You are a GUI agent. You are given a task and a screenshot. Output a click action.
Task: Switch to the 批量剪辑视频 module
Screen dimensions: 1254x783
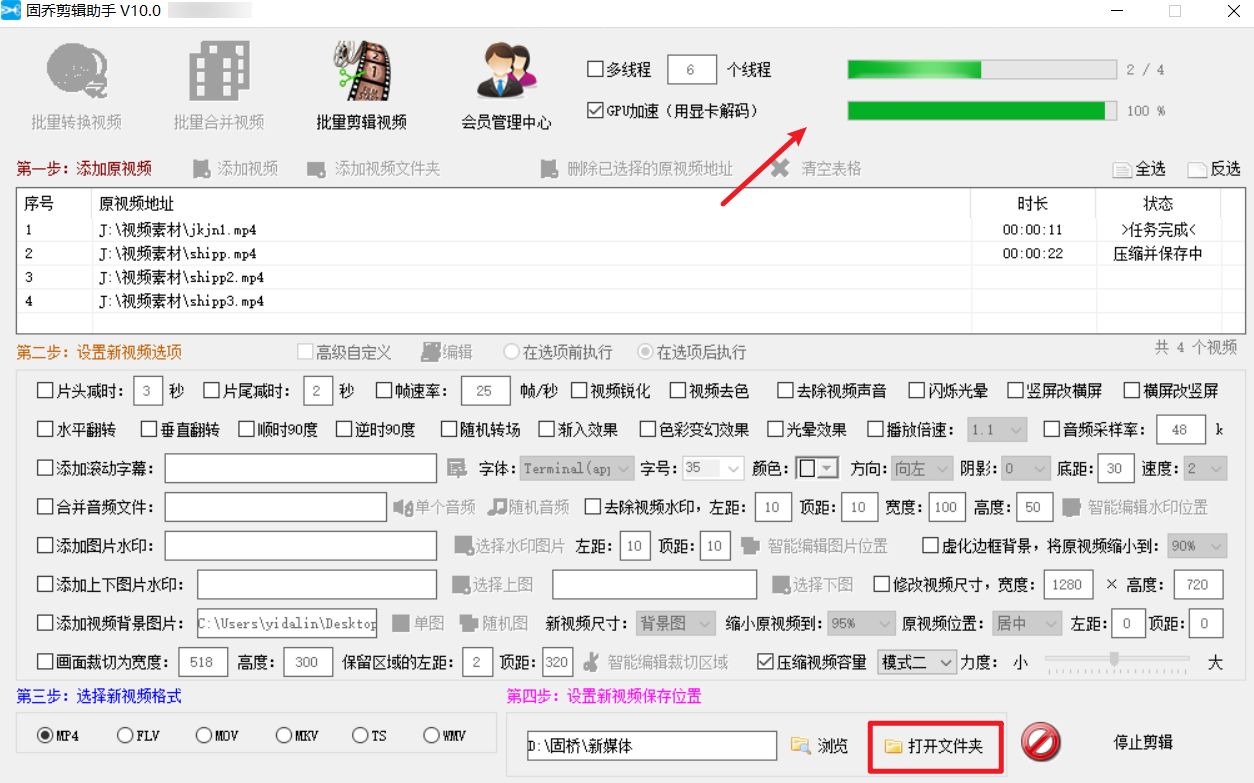360,75
